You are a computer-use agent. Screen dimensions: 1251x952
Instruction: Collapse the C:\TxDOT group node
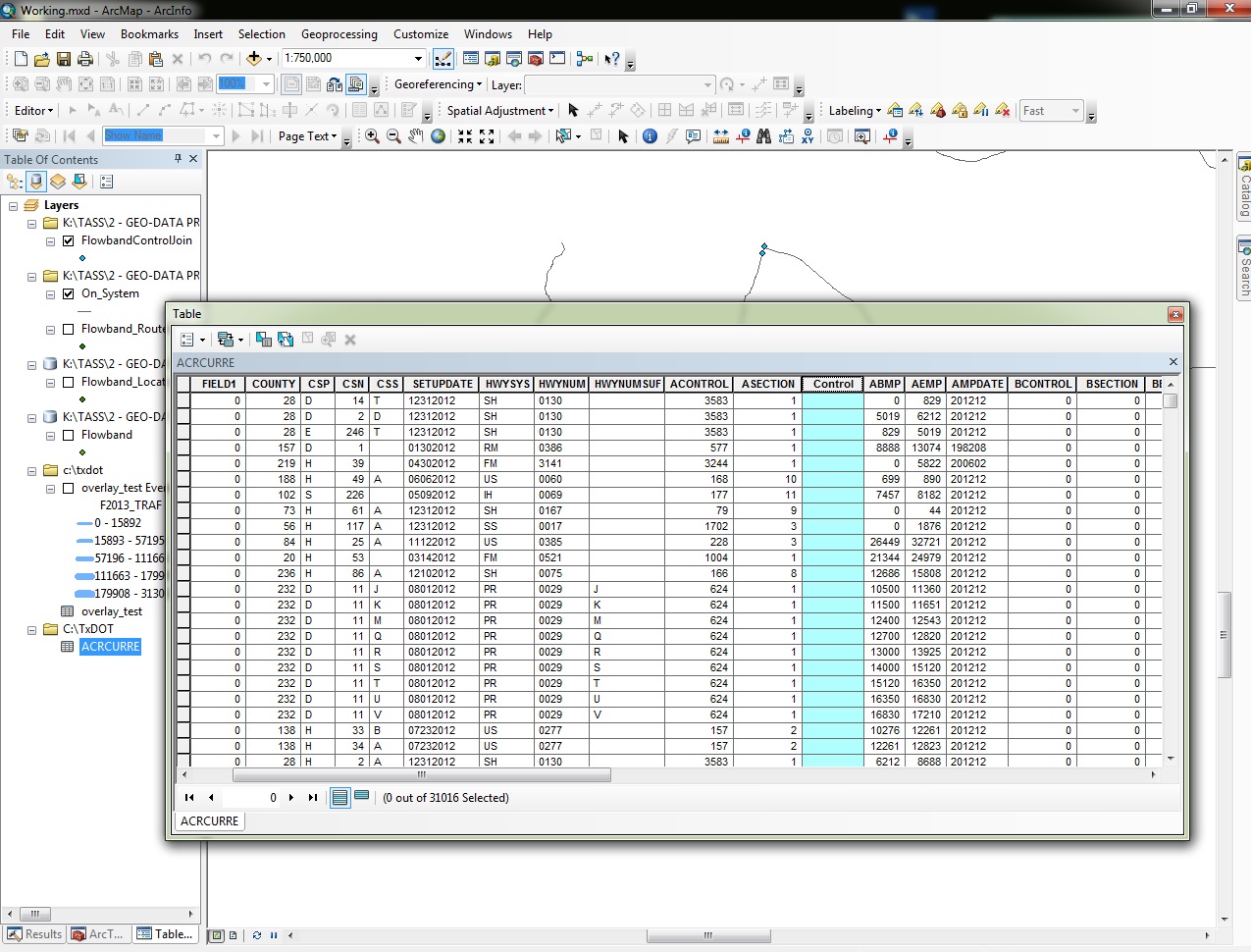tap(32, 630)
